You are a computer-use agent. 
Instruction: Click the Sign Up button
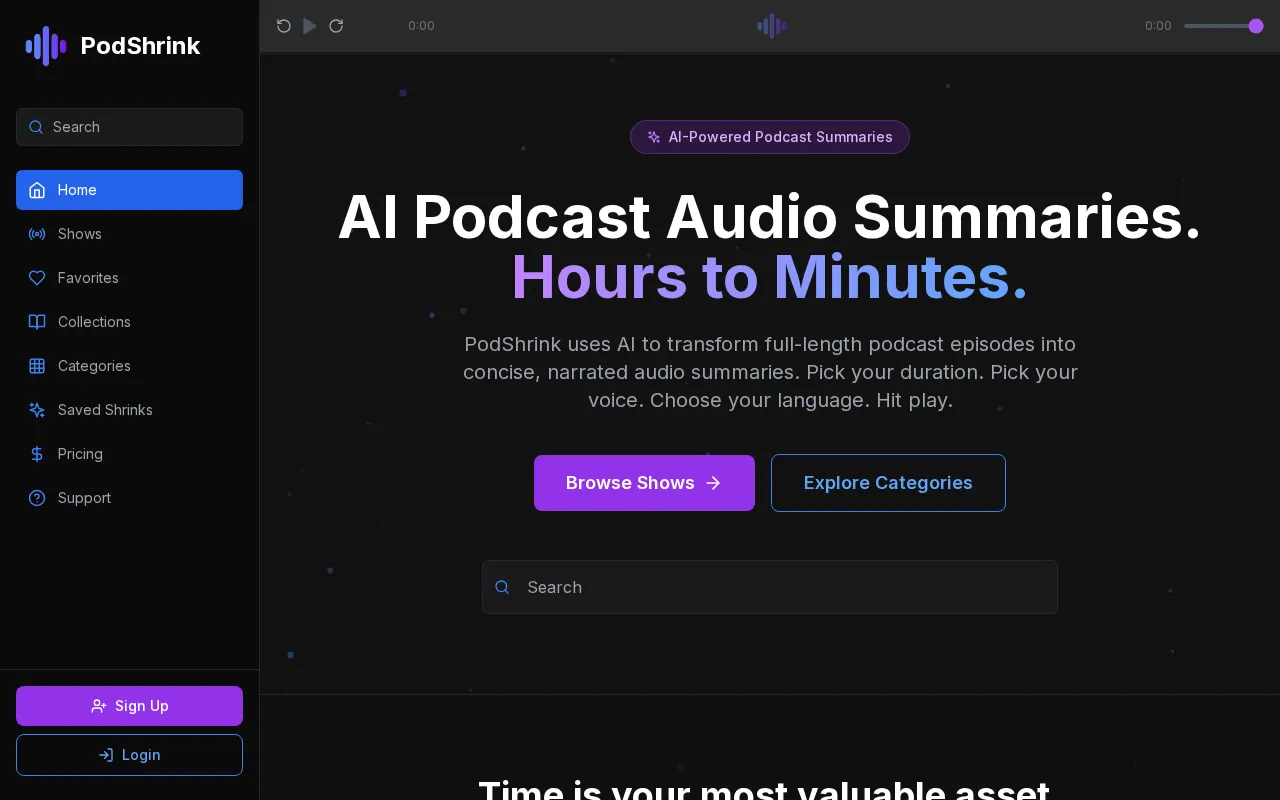pos(129,706)
